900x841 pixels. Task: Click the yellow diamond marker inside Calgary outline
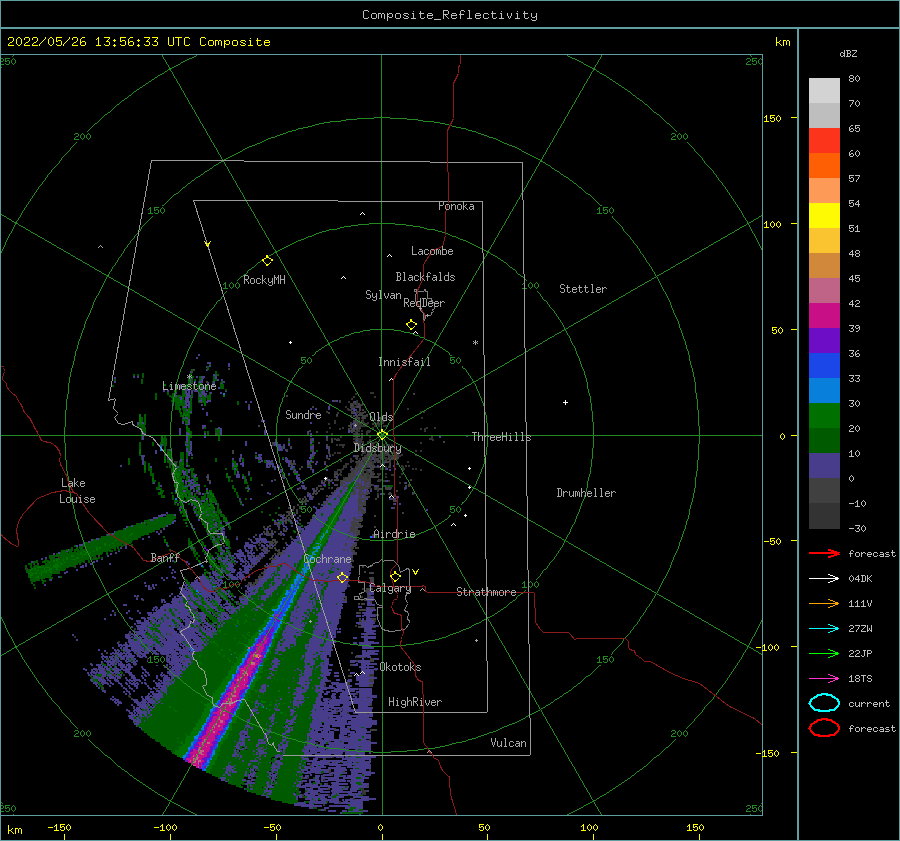pyautogui.click(x=395, y=576)
